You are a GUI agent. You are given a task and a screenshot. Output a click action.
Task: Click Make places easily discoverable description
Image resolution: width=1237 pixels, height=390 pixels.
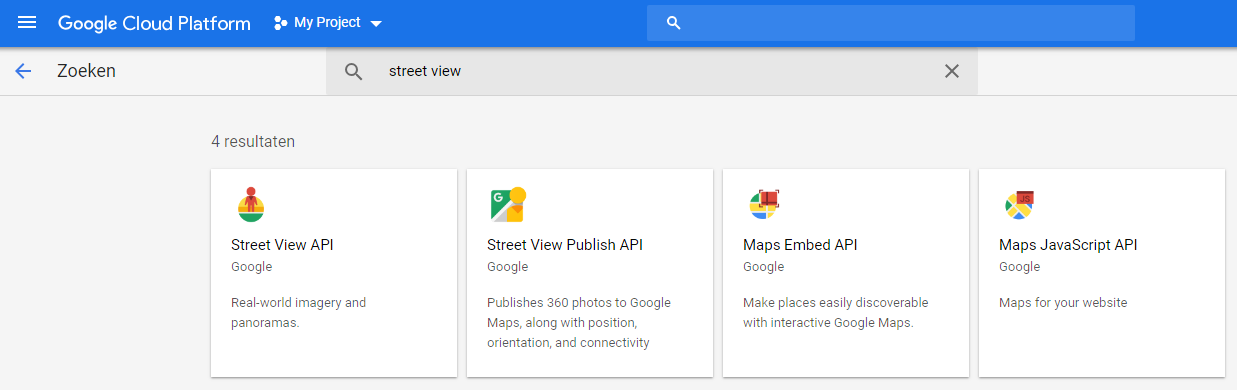tap(836, 312)
